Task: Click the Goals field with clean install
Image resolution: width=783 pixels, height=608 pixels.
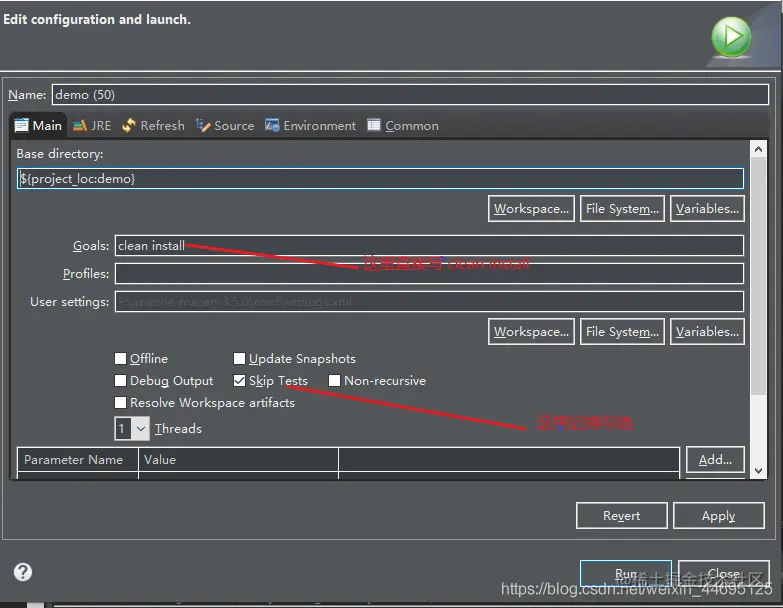Action: (x=429, y=246)
